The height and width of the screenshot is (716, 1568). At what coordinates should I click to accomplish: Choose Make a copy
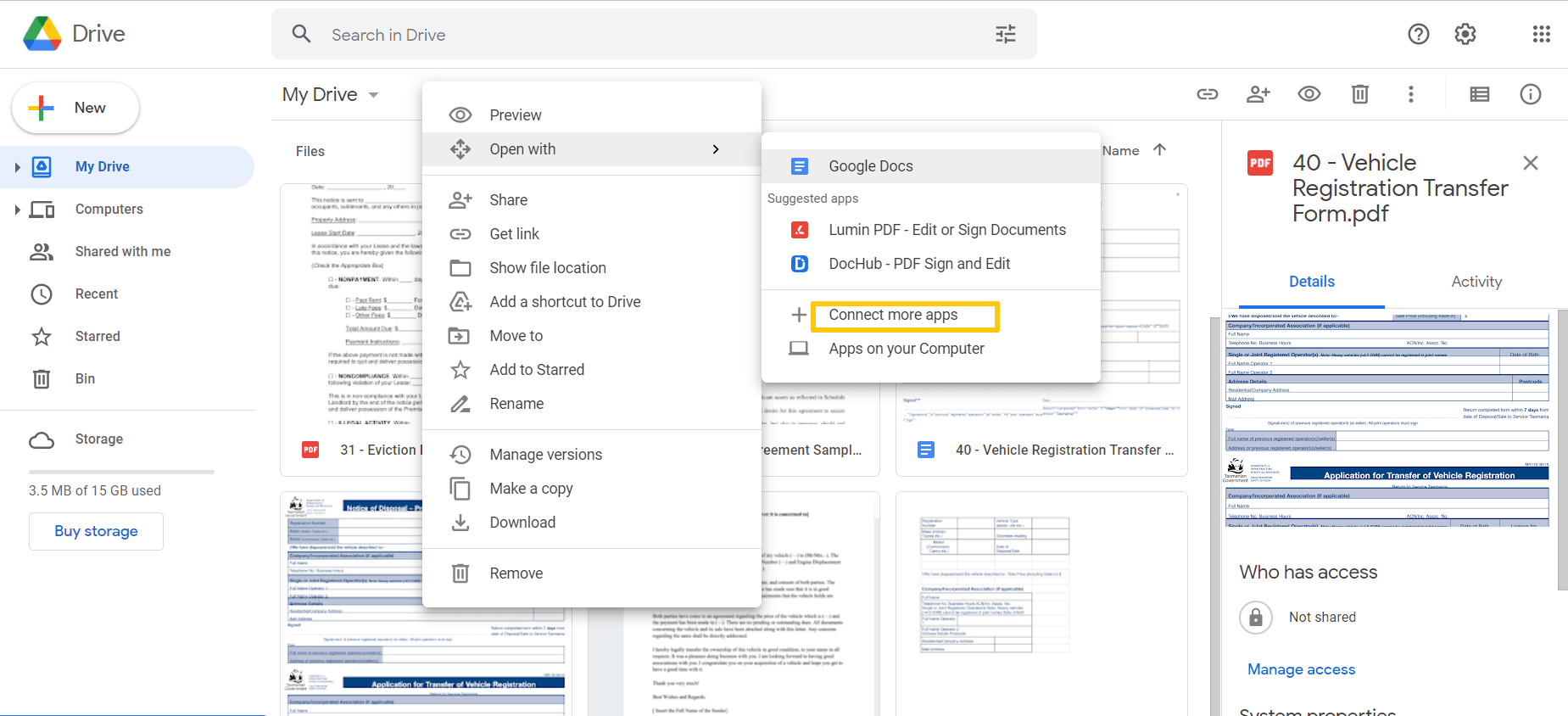[592, 489]
